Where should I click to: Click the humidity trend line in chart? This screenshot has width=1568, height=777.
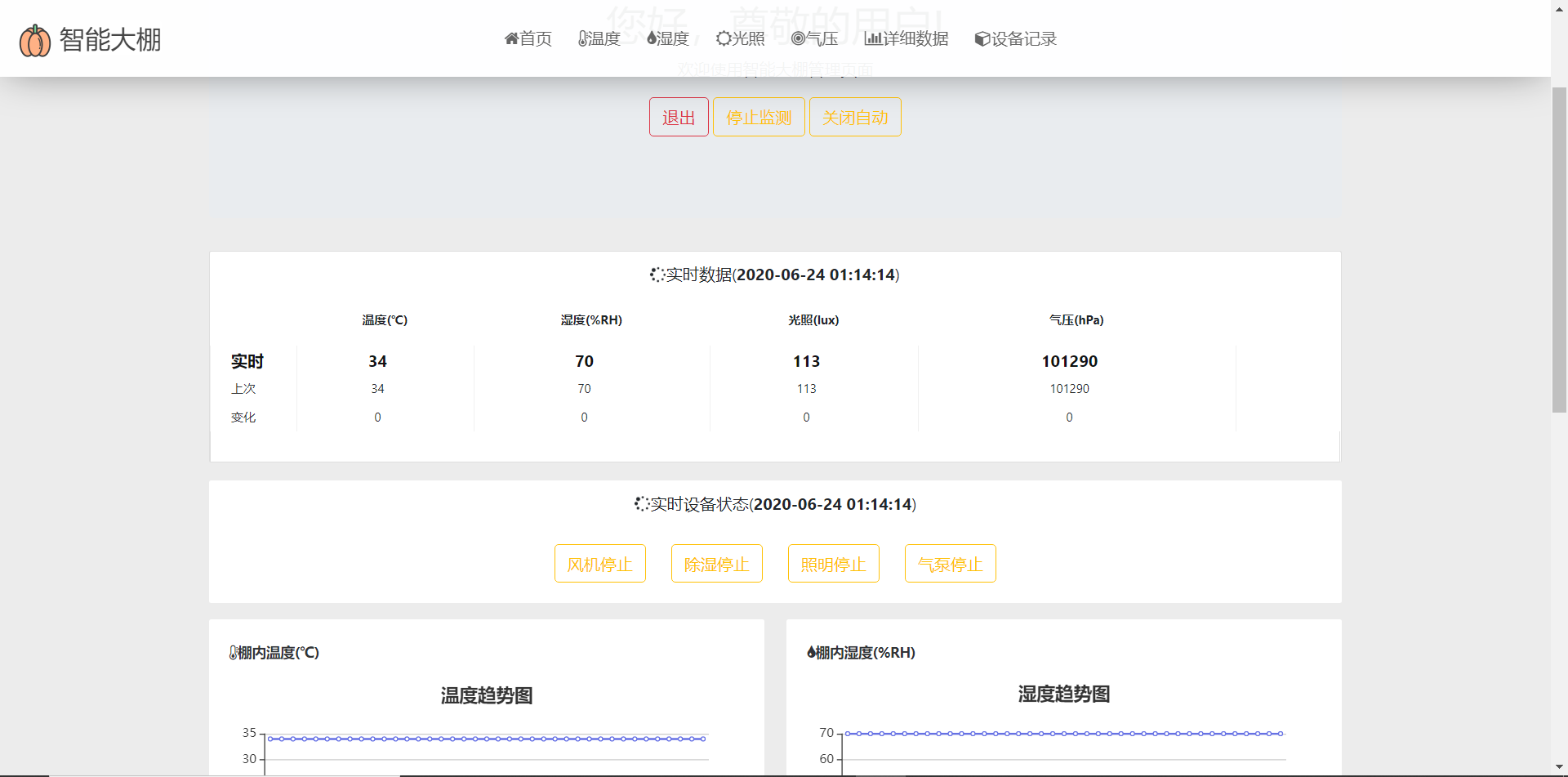coord(1064,734)
